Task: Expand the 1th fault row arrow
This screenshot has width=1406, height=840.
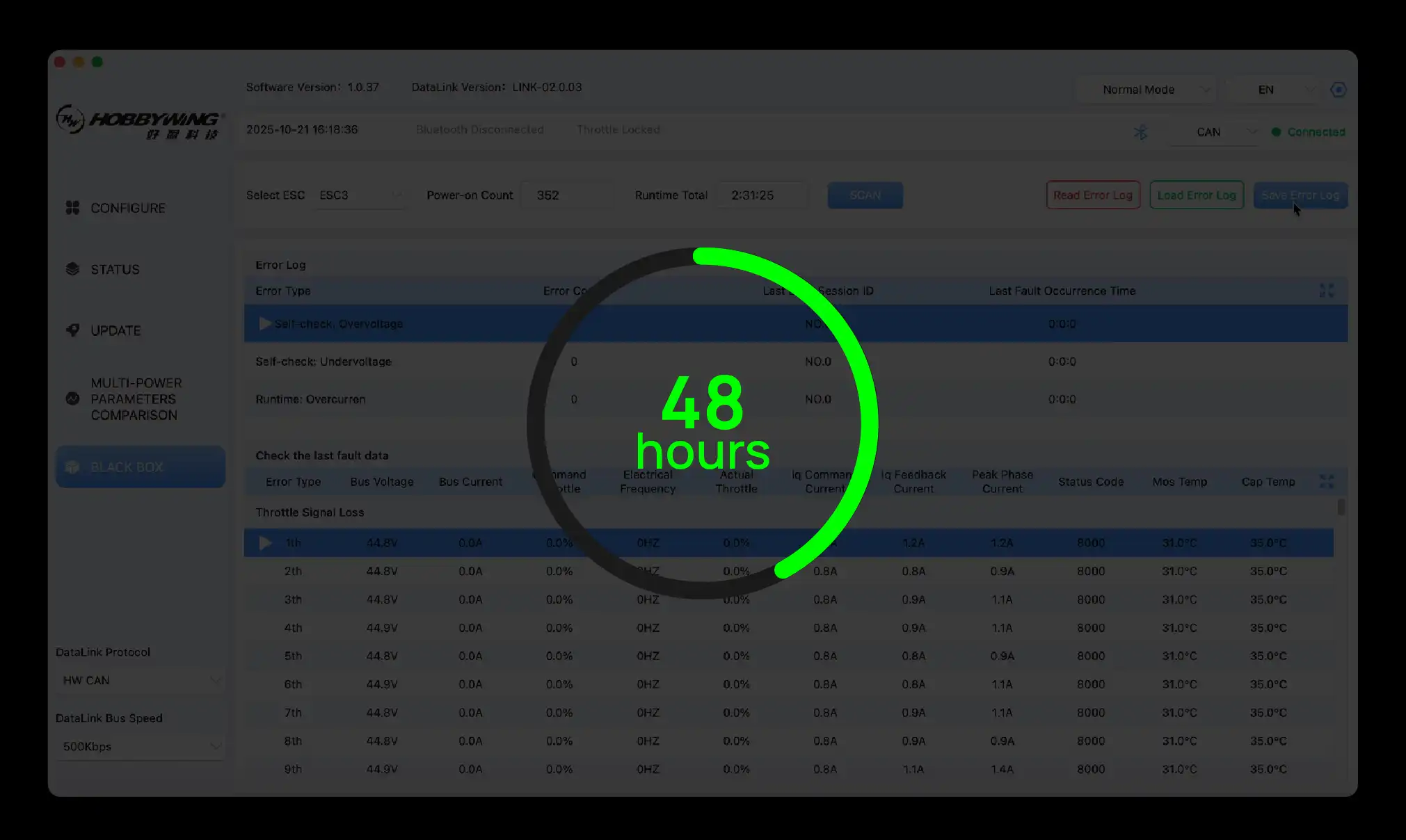Action: coord(265,543)
